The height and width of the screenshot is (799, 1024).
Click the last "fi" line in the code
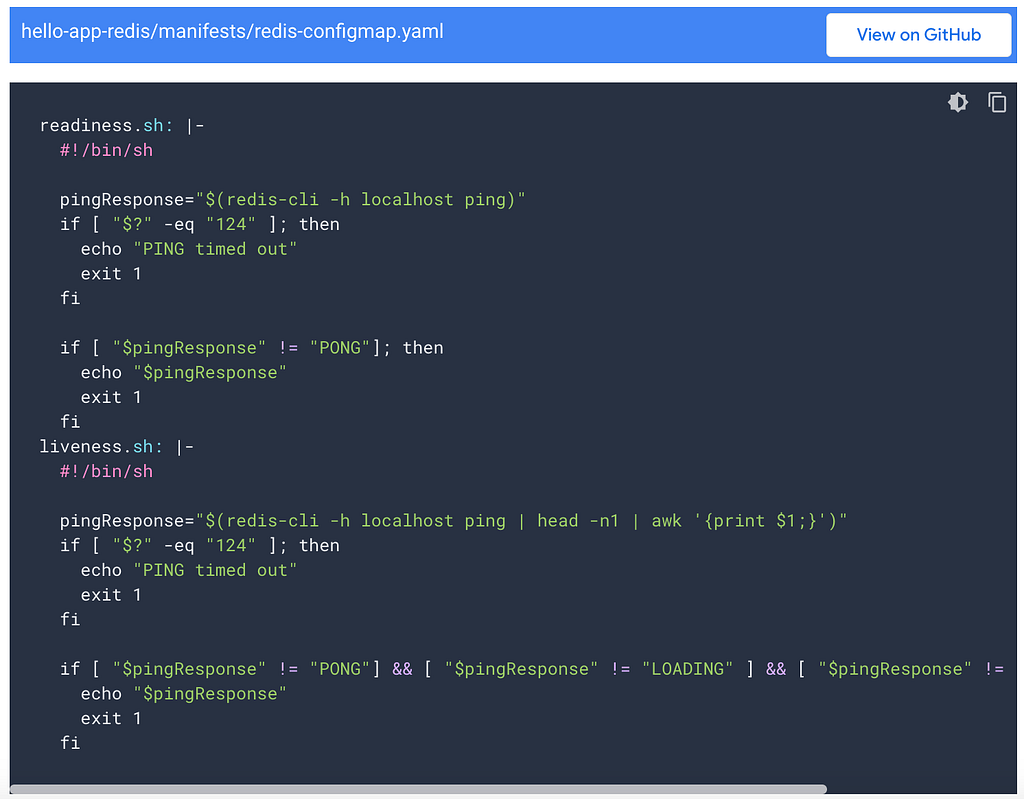pos(70,743)
